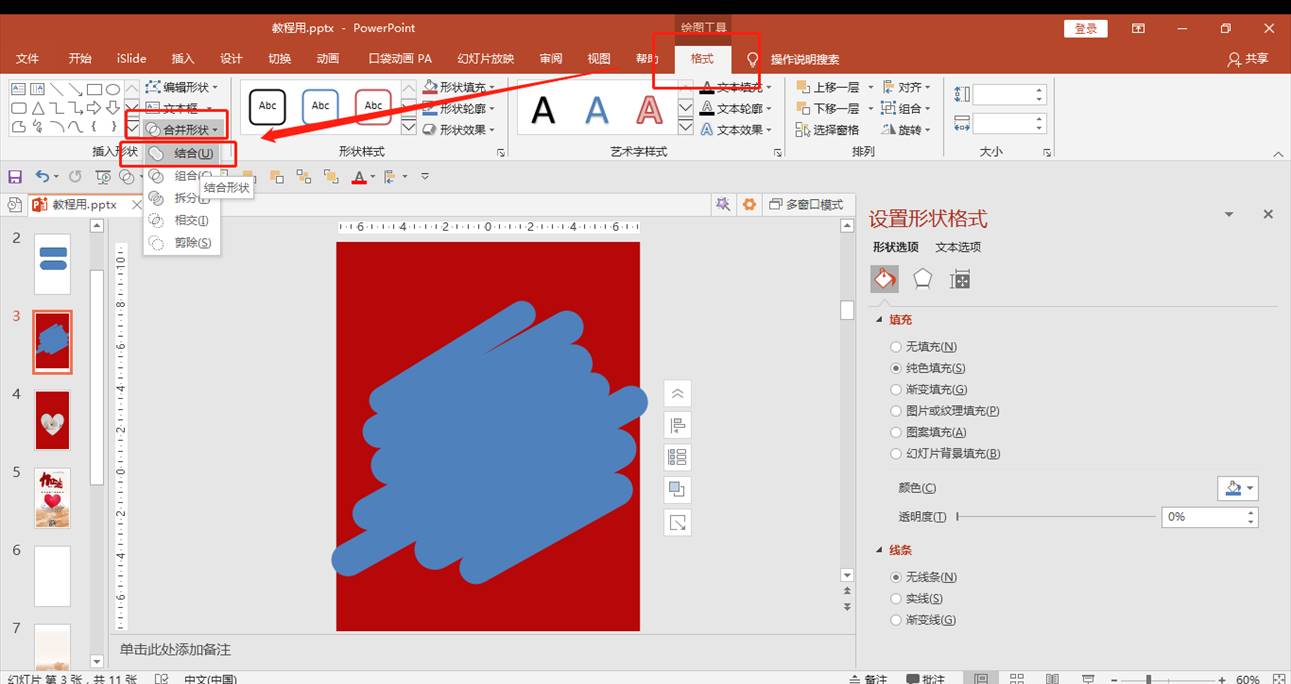Open the 形状填充 dropdown
This screenshot has height=684, width=1291.
460,87
